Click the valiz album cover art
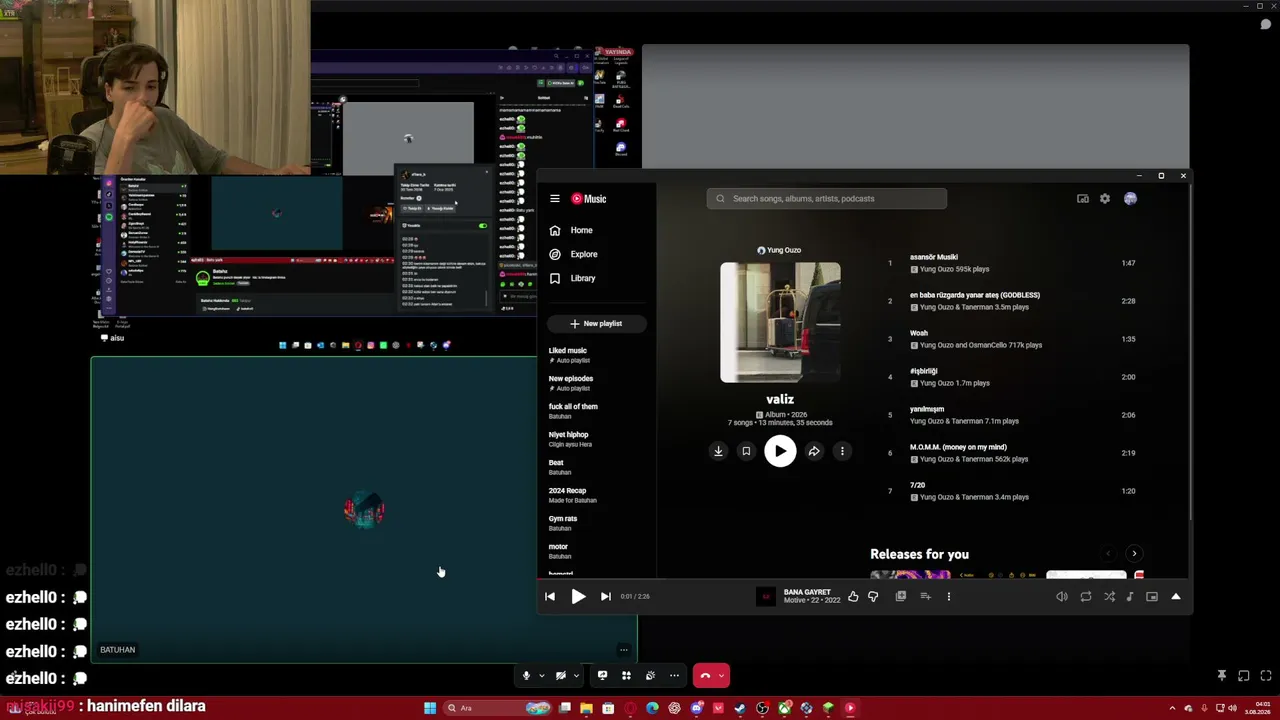The height and width of the screenshot is (720, 1280). tap(780, 322)
